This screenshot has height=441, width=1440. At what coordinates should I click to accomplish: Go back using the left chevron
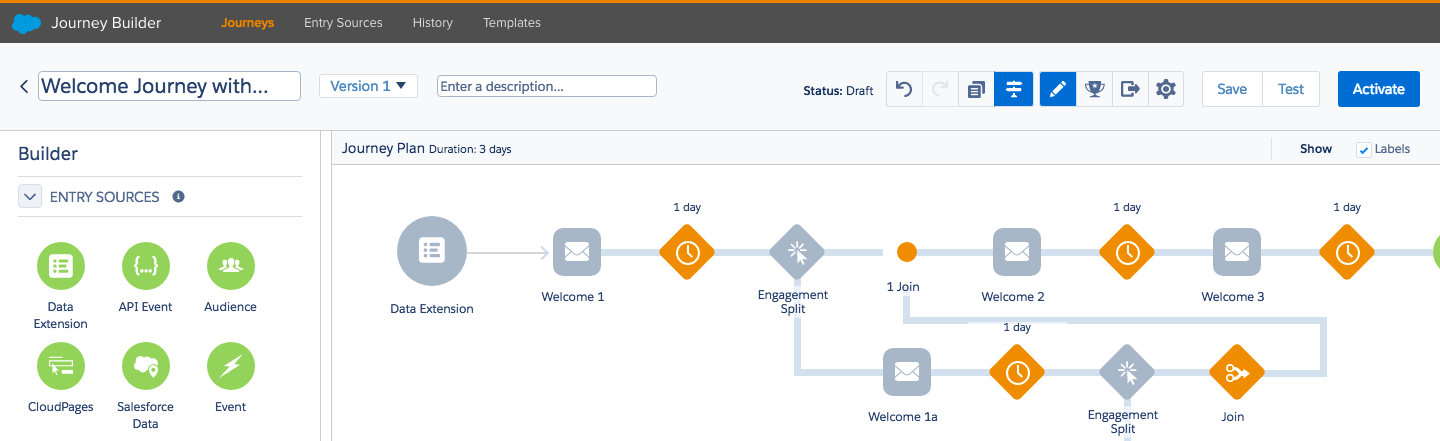pos(24,87)
